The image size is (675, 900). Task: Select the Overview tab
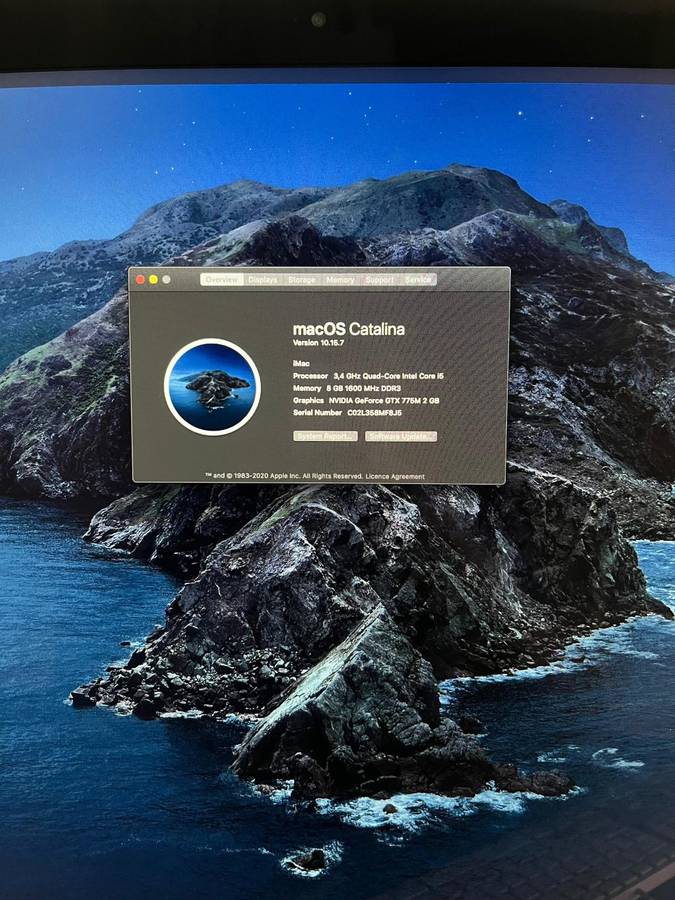[221, 280]
